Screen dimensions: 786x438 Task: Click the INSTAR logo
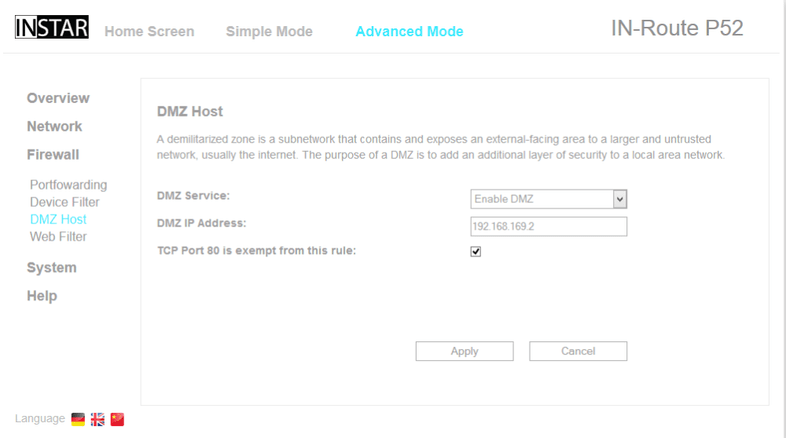click(x=52, y=28)
